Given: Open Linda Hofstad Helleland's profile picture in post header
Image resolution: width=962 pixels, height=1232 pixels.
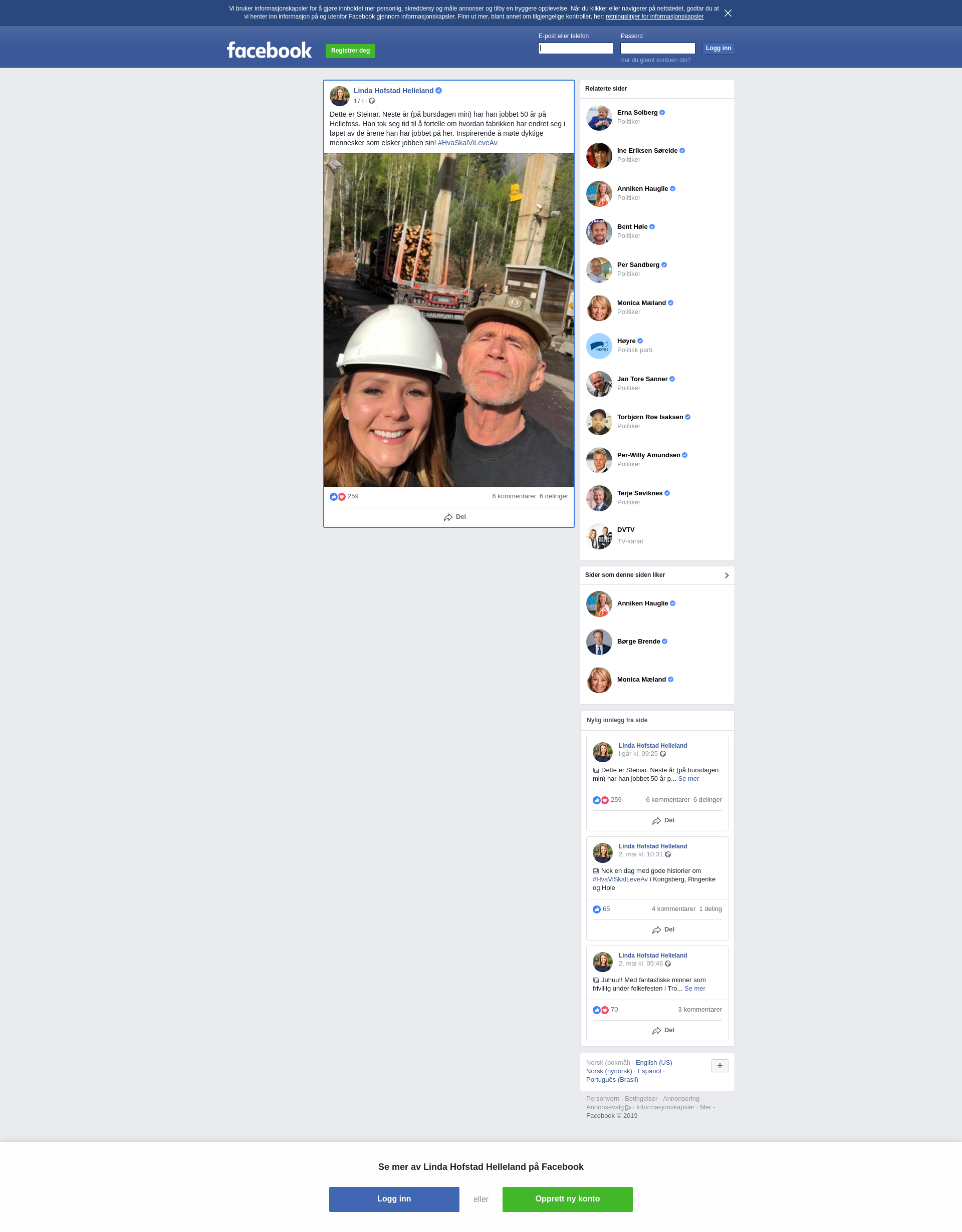Looking at the screenshot, I should [x=340, y=96].
